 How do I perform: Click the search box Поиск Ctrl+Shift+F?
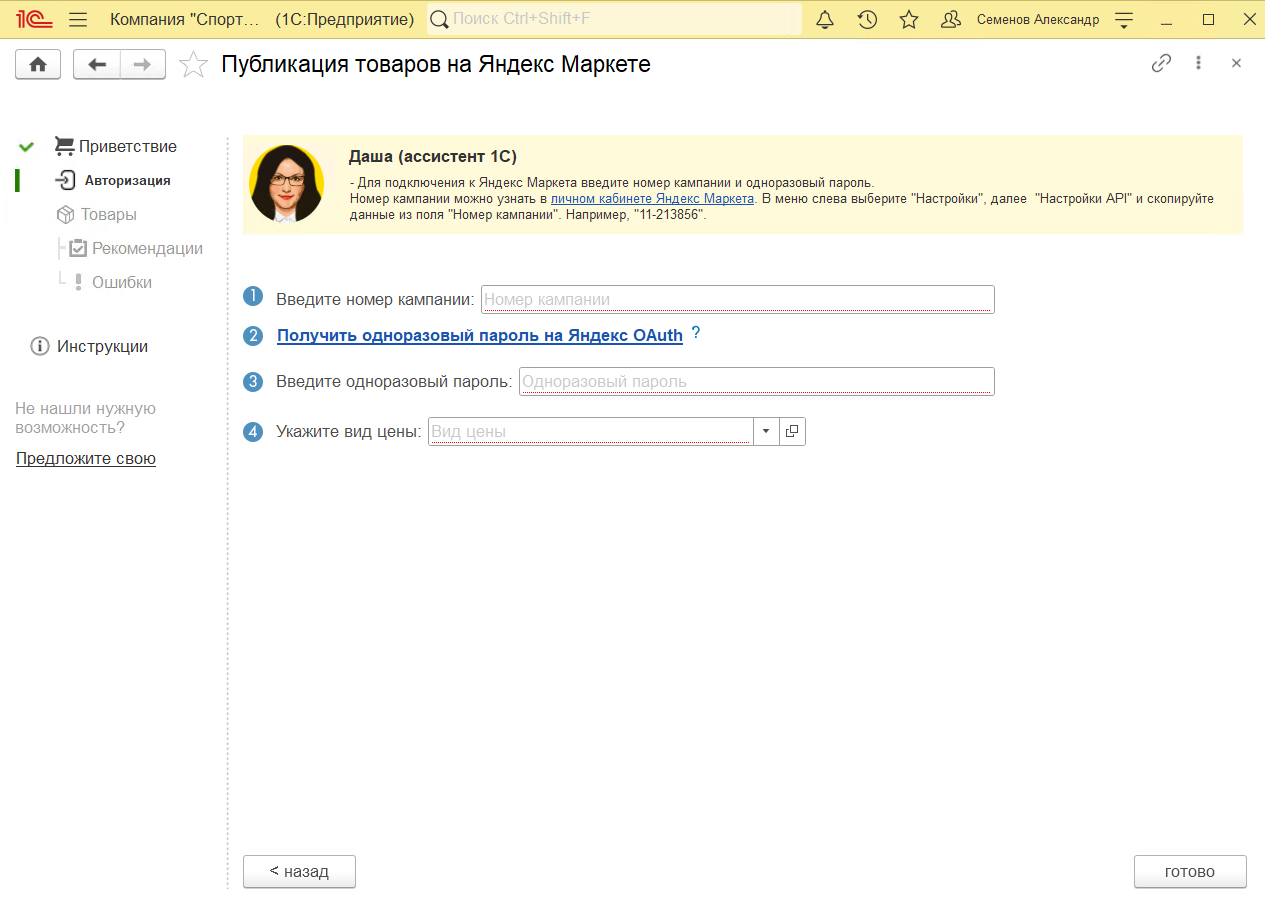tap(615, 19)
